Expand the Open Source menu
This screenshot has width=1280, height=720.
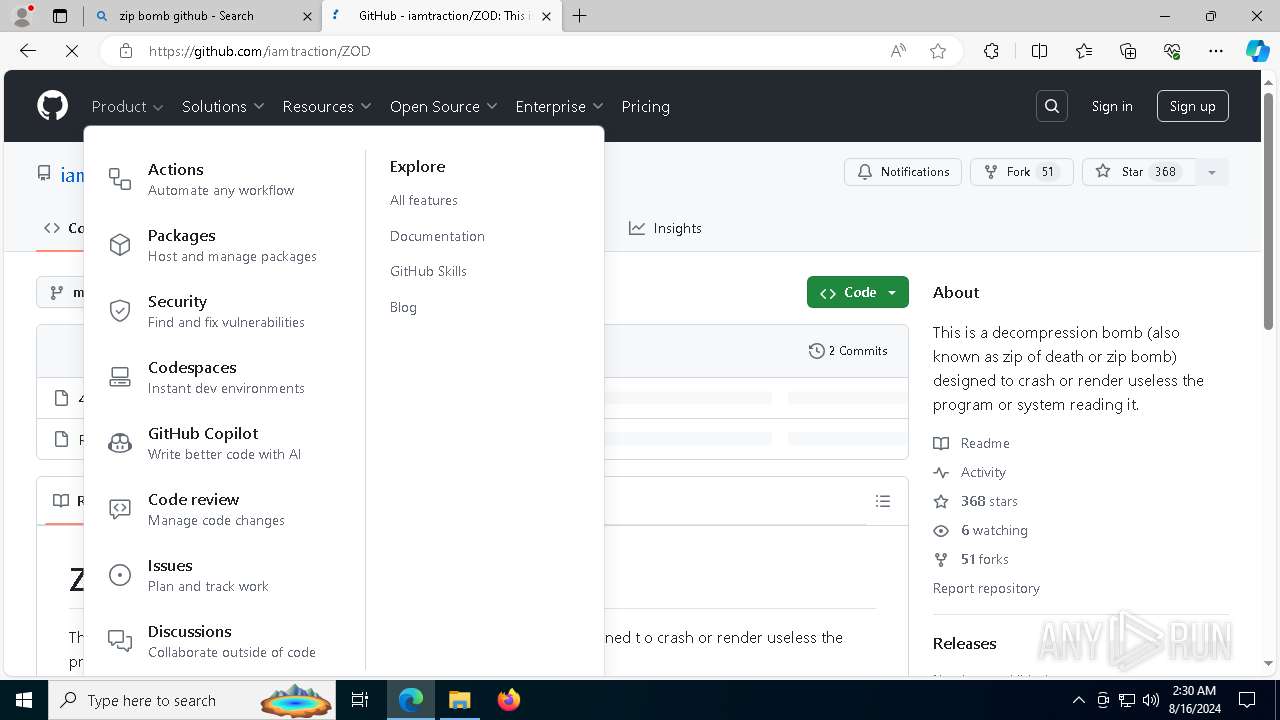point(444,106)
